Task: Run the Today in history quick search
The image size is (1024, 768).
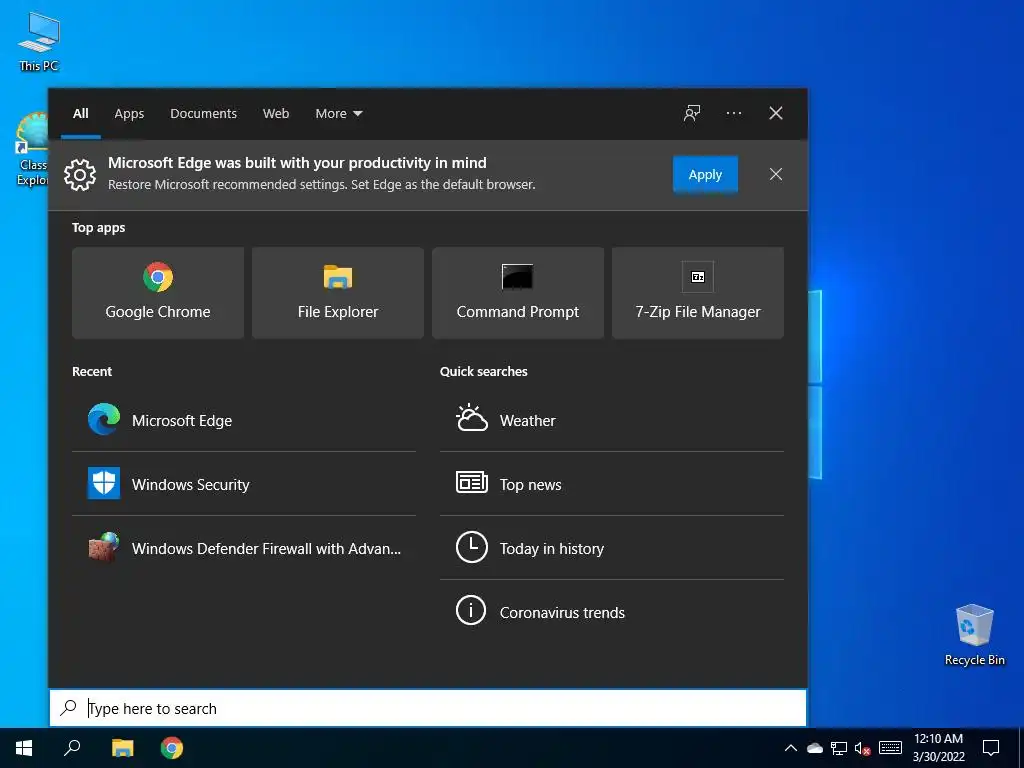Action: [x=612, y=548]
